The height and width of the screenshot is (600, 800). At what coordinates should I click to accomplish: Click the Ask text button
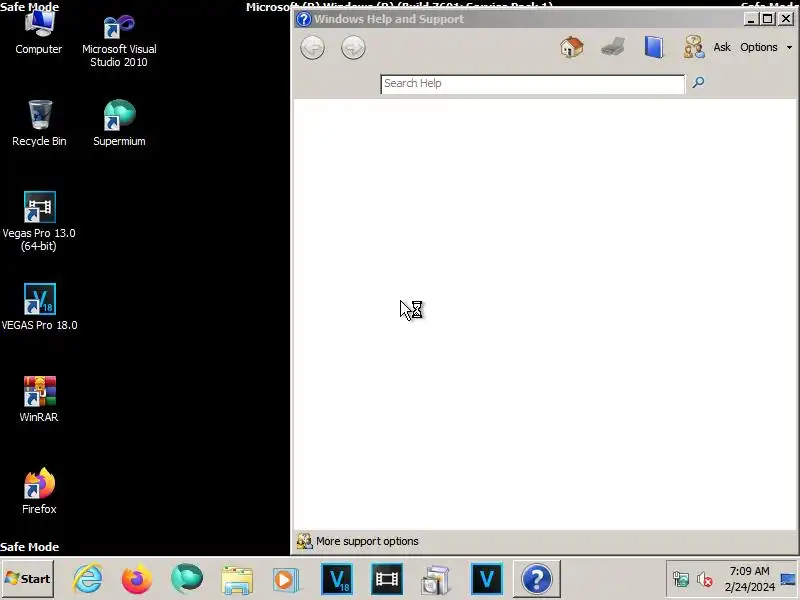pos(722,47)
